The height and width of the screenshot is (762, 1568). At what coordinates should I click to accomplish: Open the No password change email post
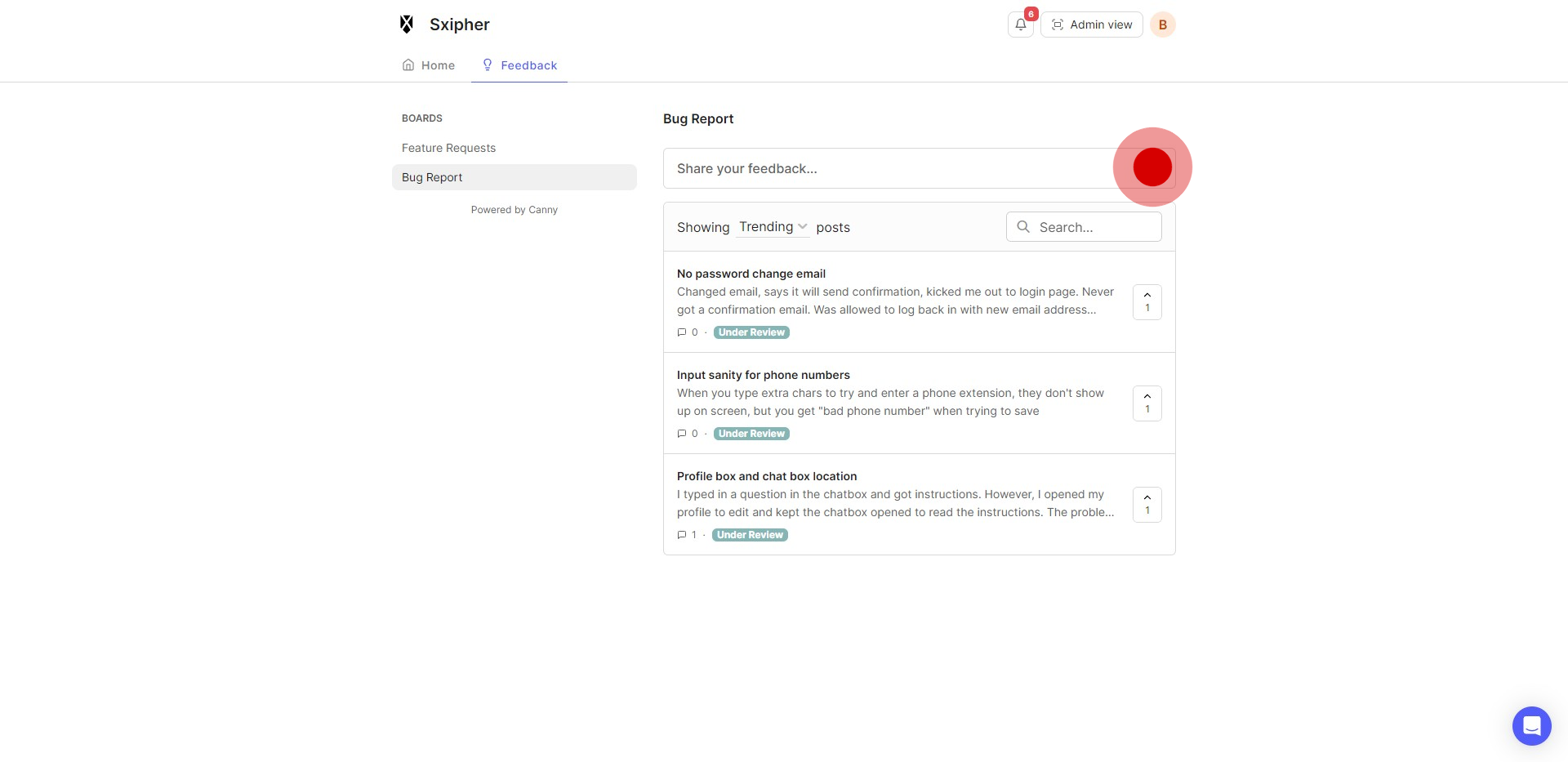(751, 274)
